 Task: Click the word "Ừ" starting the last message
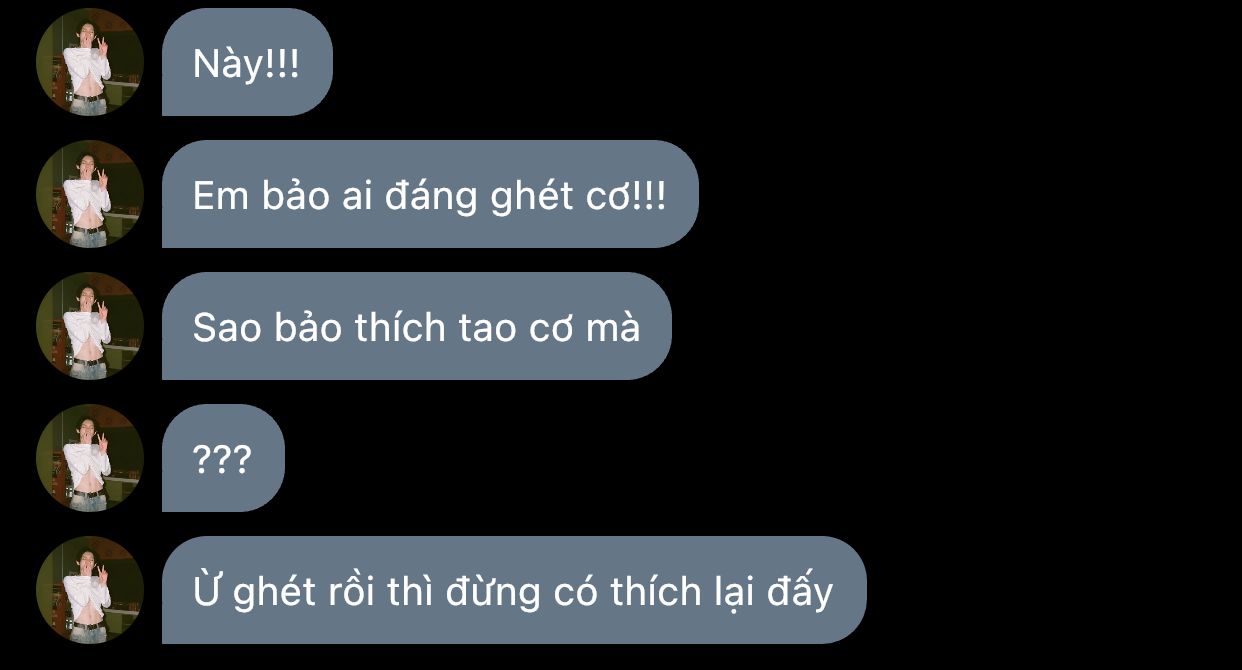207,591
